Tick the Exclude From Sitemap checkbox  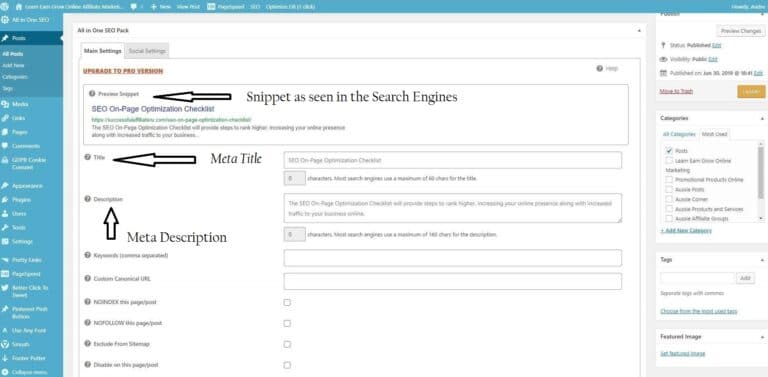coord(287,344)
